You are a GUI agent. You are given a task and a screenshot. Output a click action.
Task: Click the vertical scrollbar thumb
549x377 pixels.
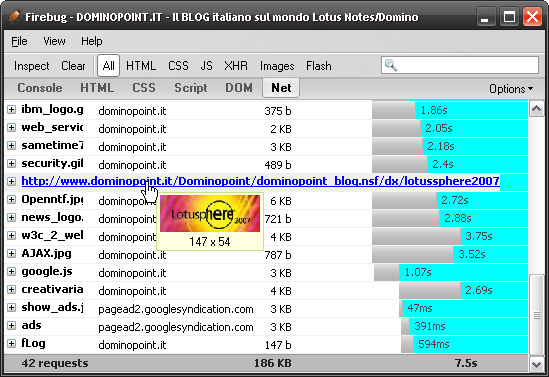[536, 314]
